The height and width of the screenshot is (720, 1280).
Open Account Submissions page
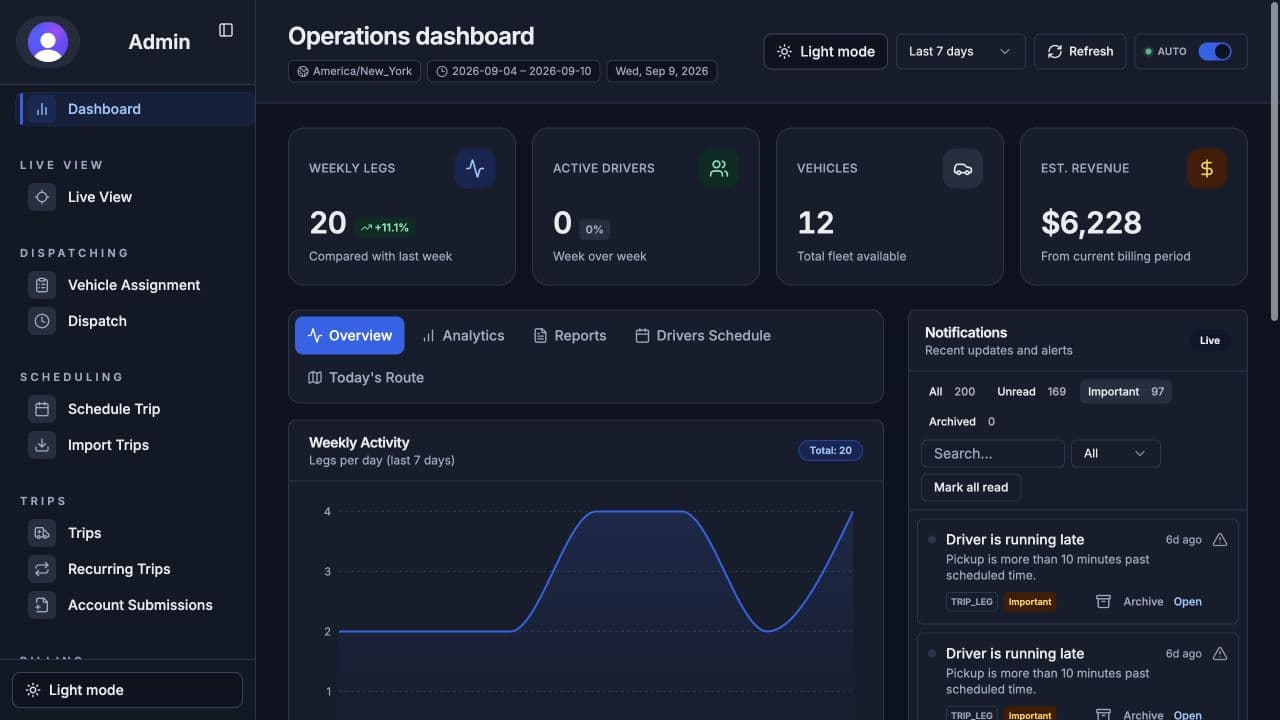[140, 605]
